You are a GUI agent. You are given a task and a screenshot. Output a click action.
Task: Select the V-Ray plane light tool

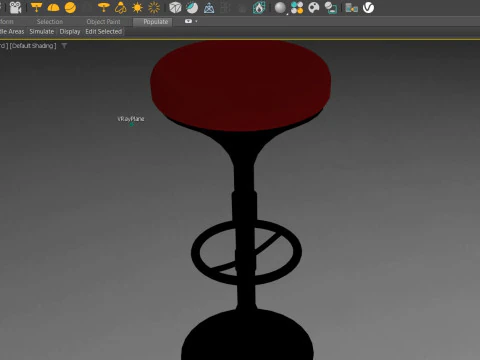[36, 7]
